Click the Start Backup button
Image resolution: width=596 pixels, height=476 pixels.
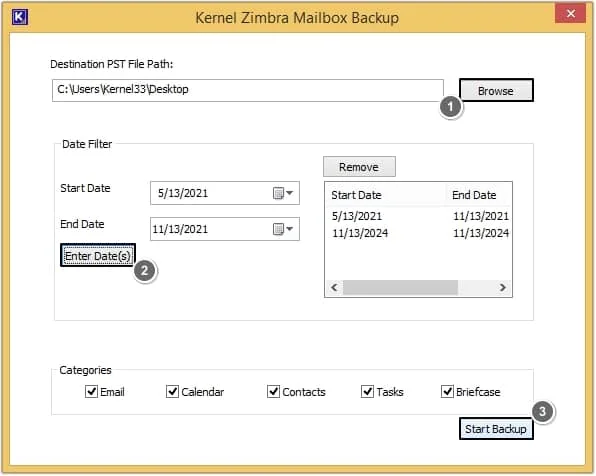click(496, 429)
